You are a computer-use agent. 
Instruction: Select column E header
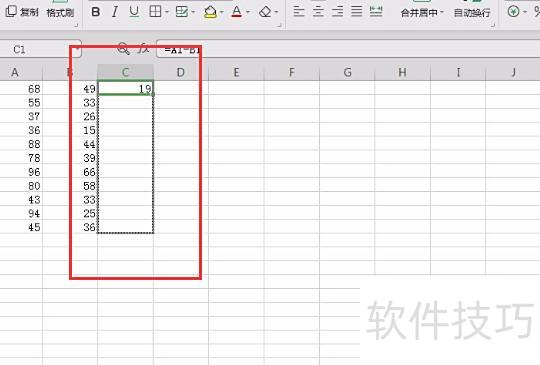point(236,72)
